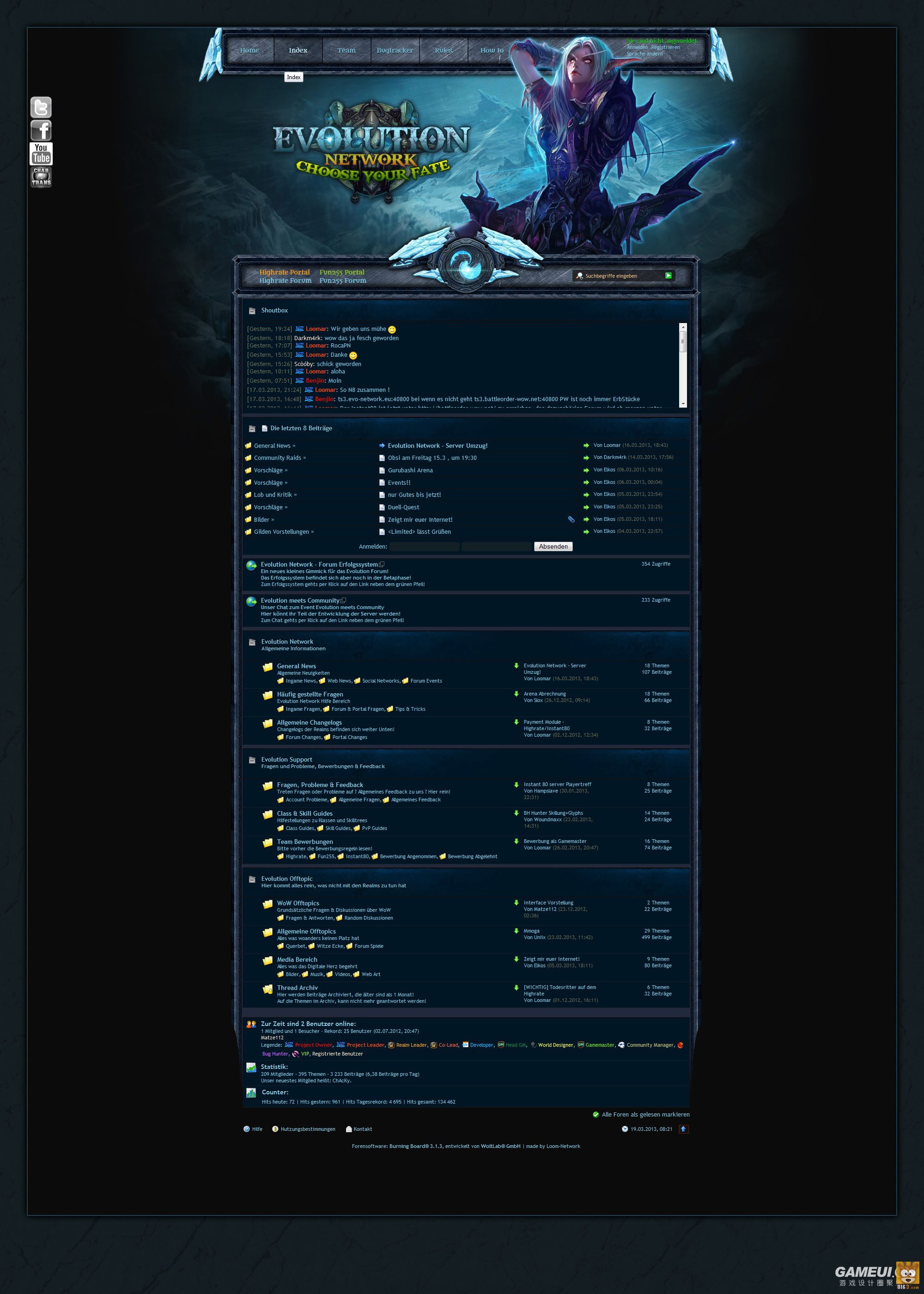The image size is (924, 1294).
Task: Open the Team menu item
Action: [346, 51]
